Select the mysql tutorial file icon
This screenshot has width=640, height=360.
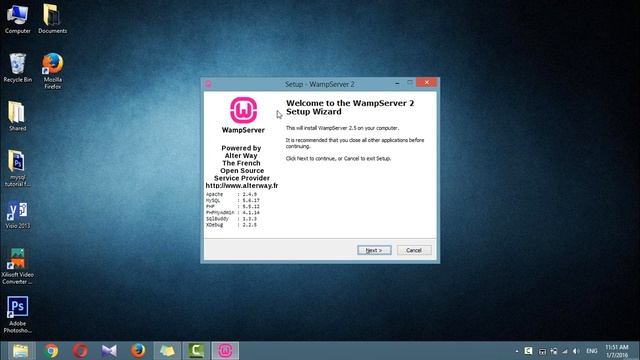point(17,168)
